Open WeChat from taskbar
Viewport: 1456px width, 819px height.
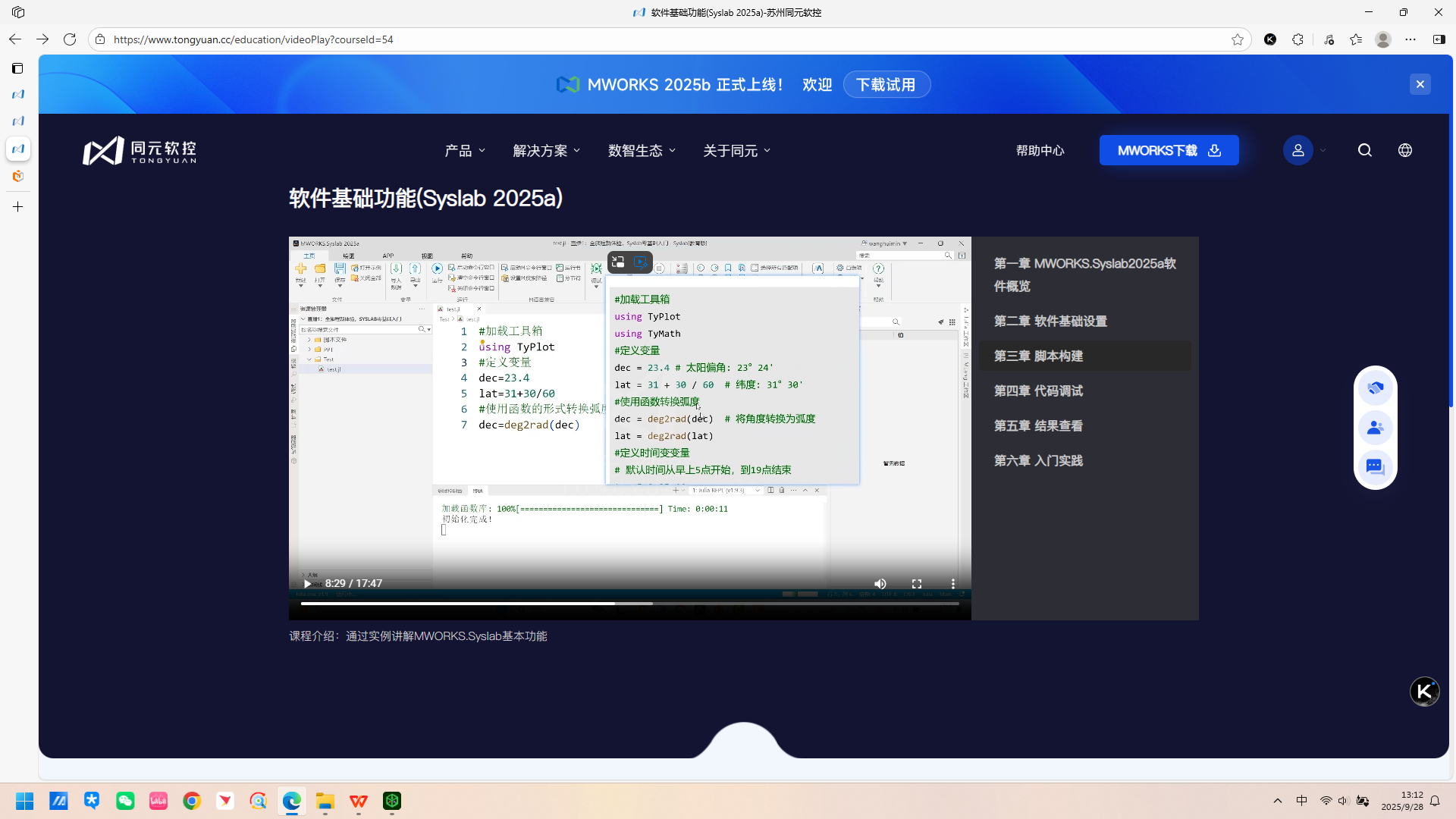tap(125, 801)
